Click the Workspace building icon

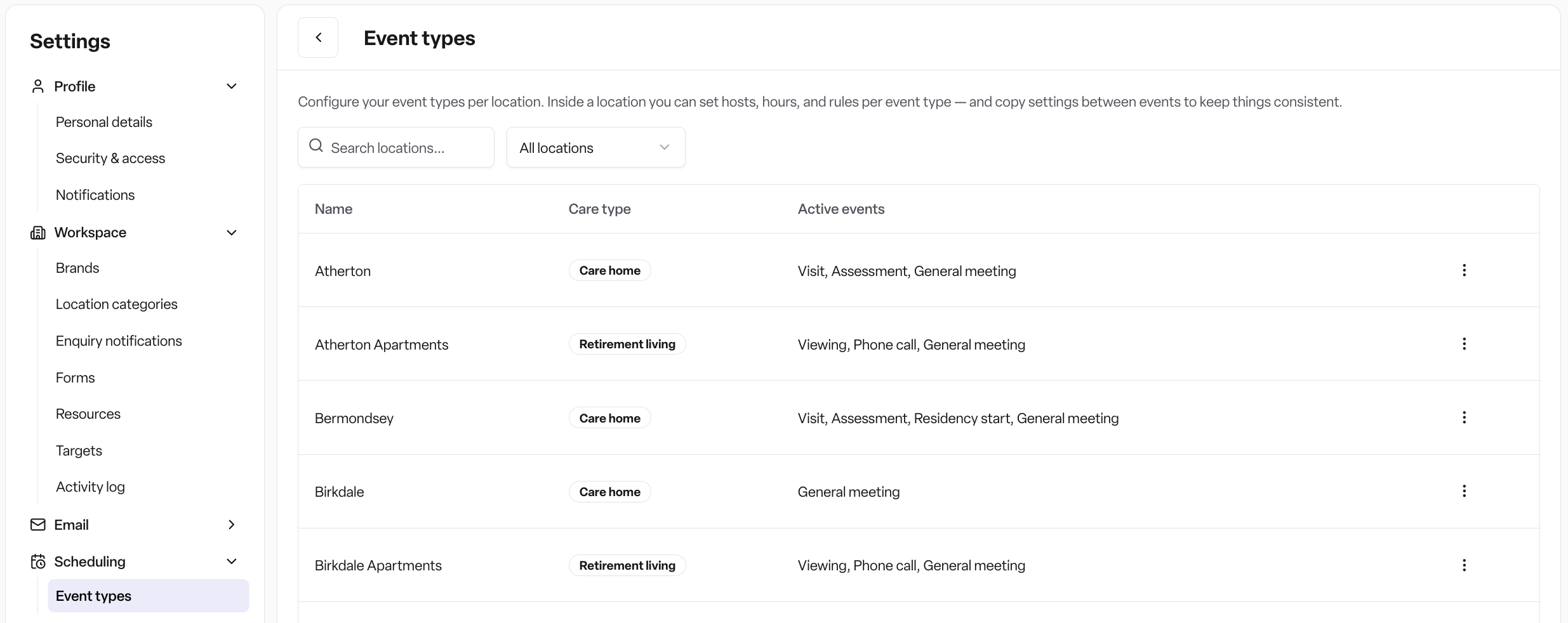pos(38,233)
